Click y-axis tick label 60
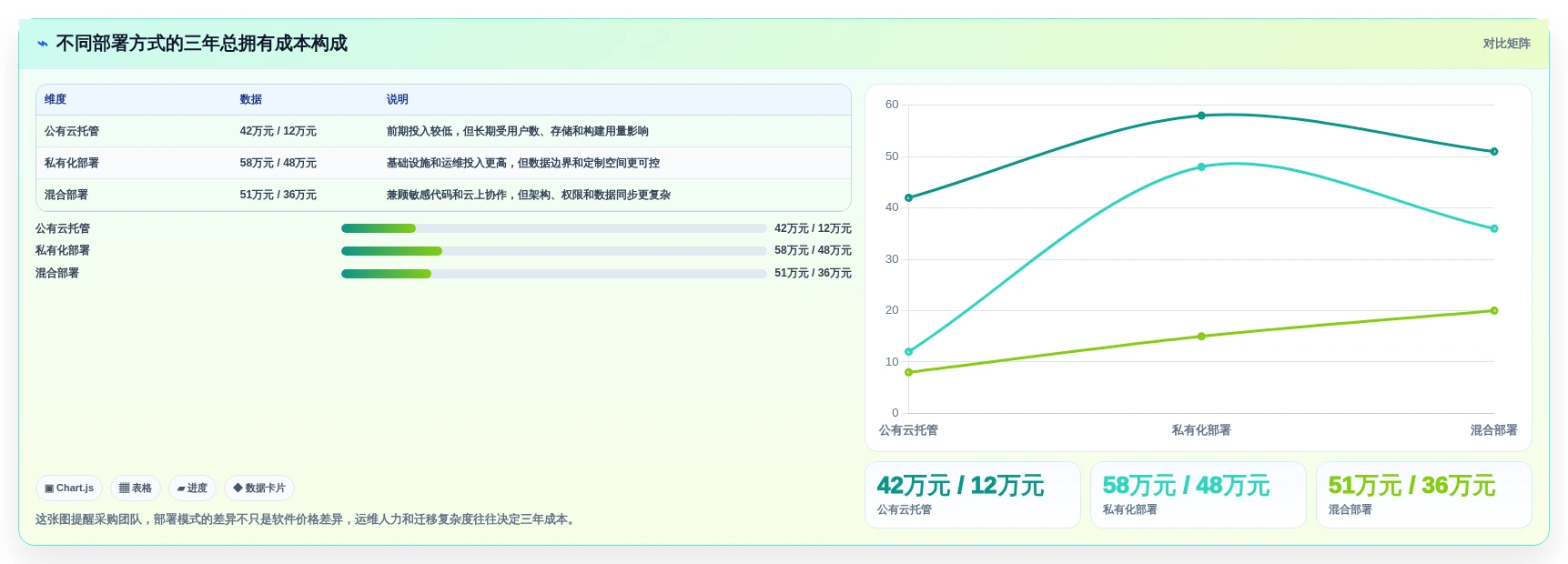1568x564 pixels. click(x=892, y=105)
